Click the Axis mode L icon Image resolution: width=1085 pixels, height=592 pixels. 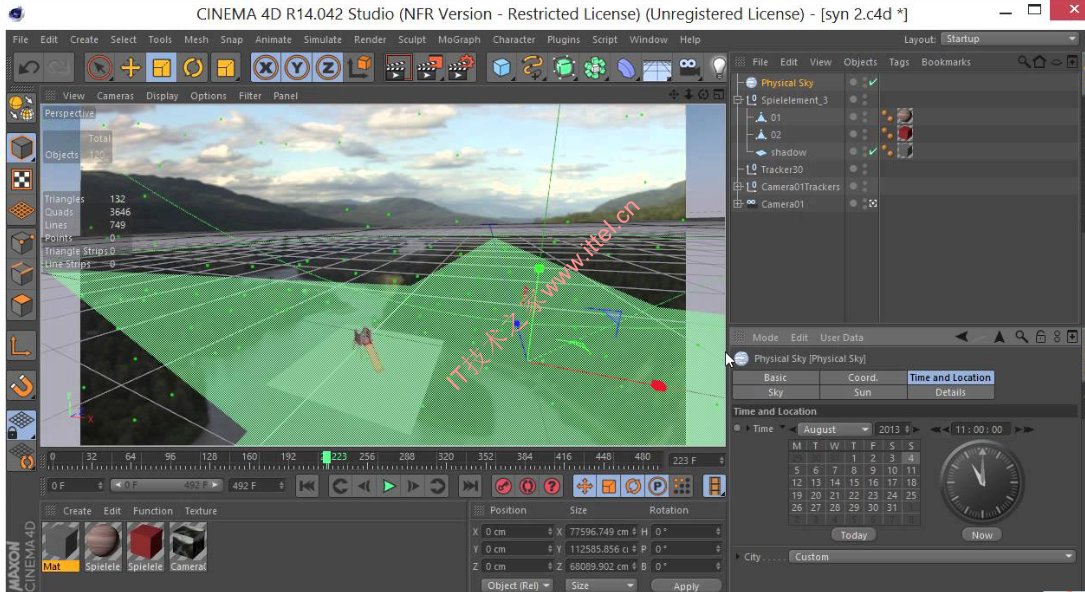click(21, 346)
